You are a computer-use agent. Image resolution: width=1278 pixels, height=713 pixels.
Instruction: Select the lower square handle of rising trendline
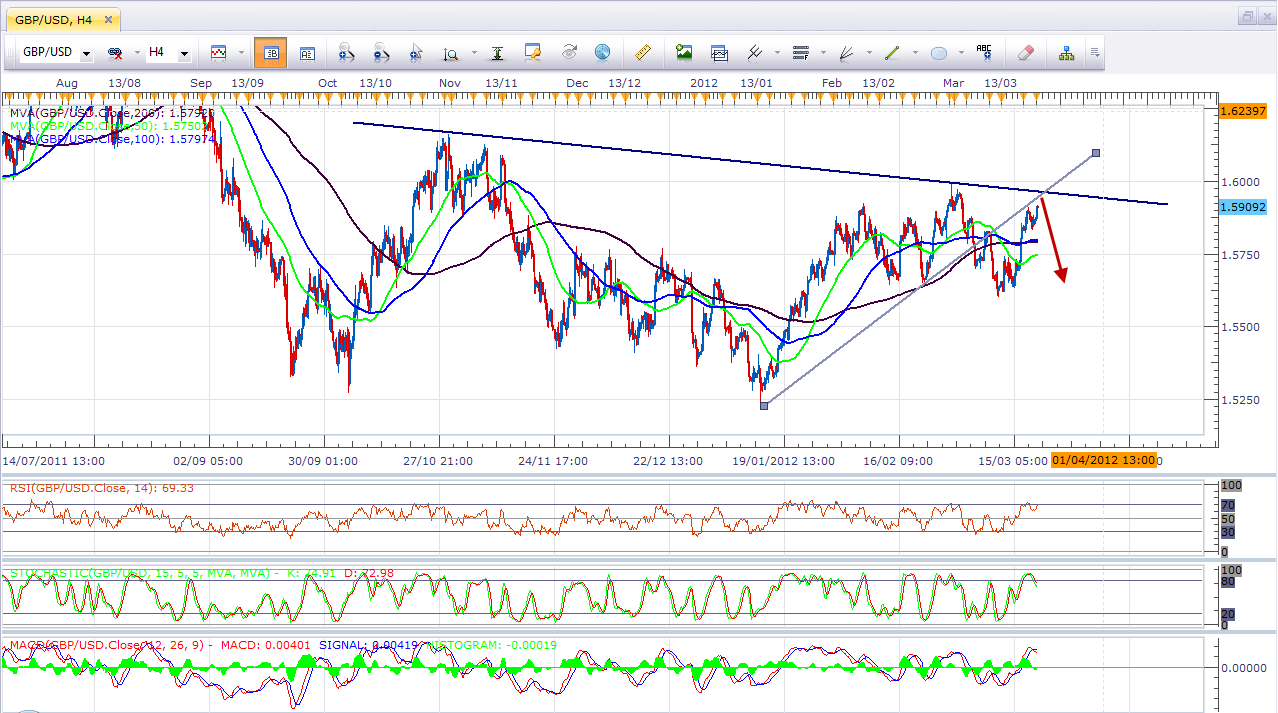[x=764, y=405]
